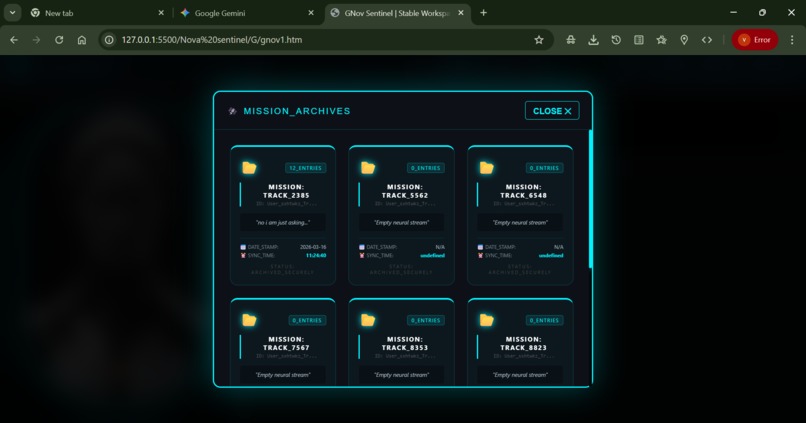Click the 0_ENTRIES badge on TRACK_8353
The height and width of the screenshot is (423, 806).
click(426, 320)
